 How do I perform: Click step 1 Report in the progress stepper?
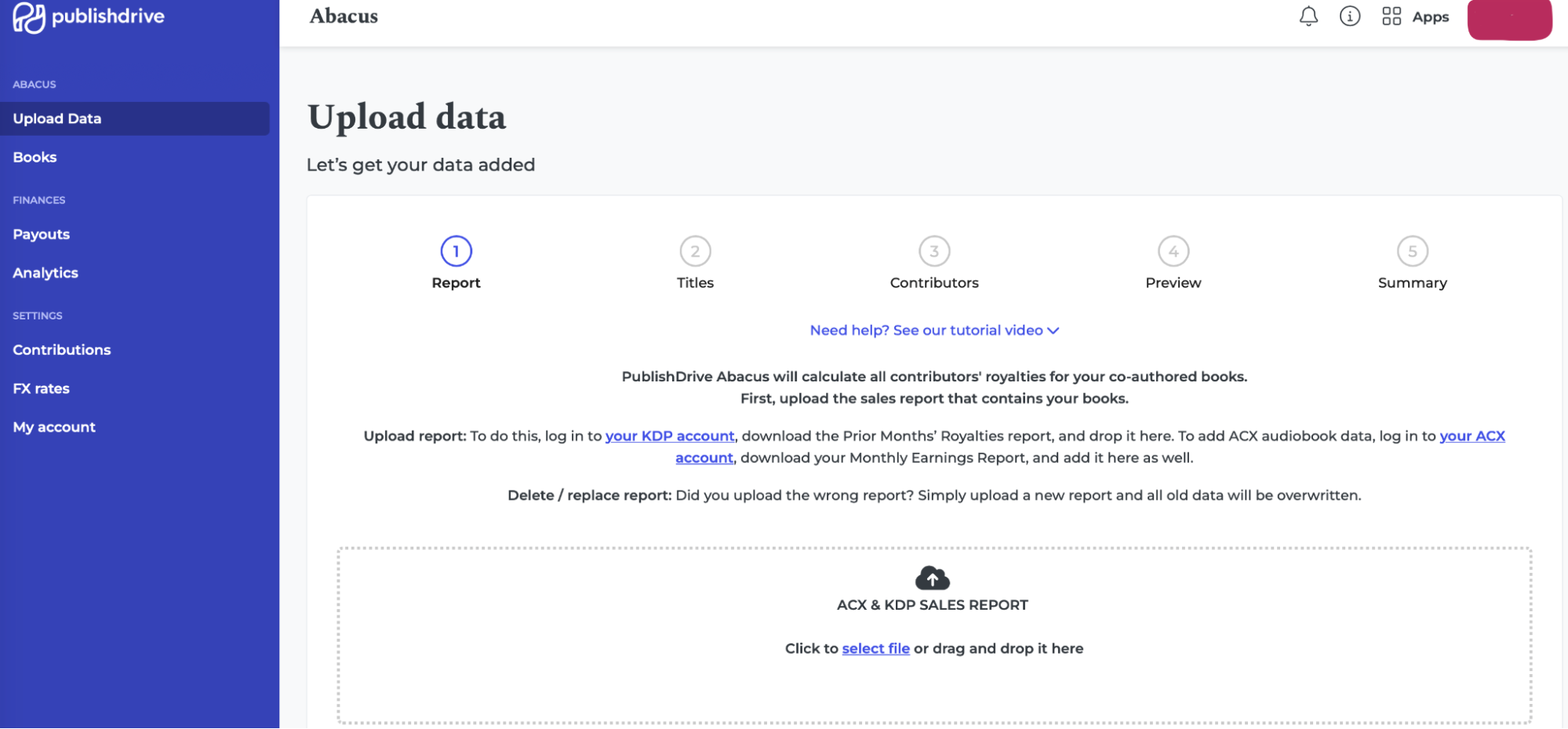pyautogui.click(x=455, y=252)
